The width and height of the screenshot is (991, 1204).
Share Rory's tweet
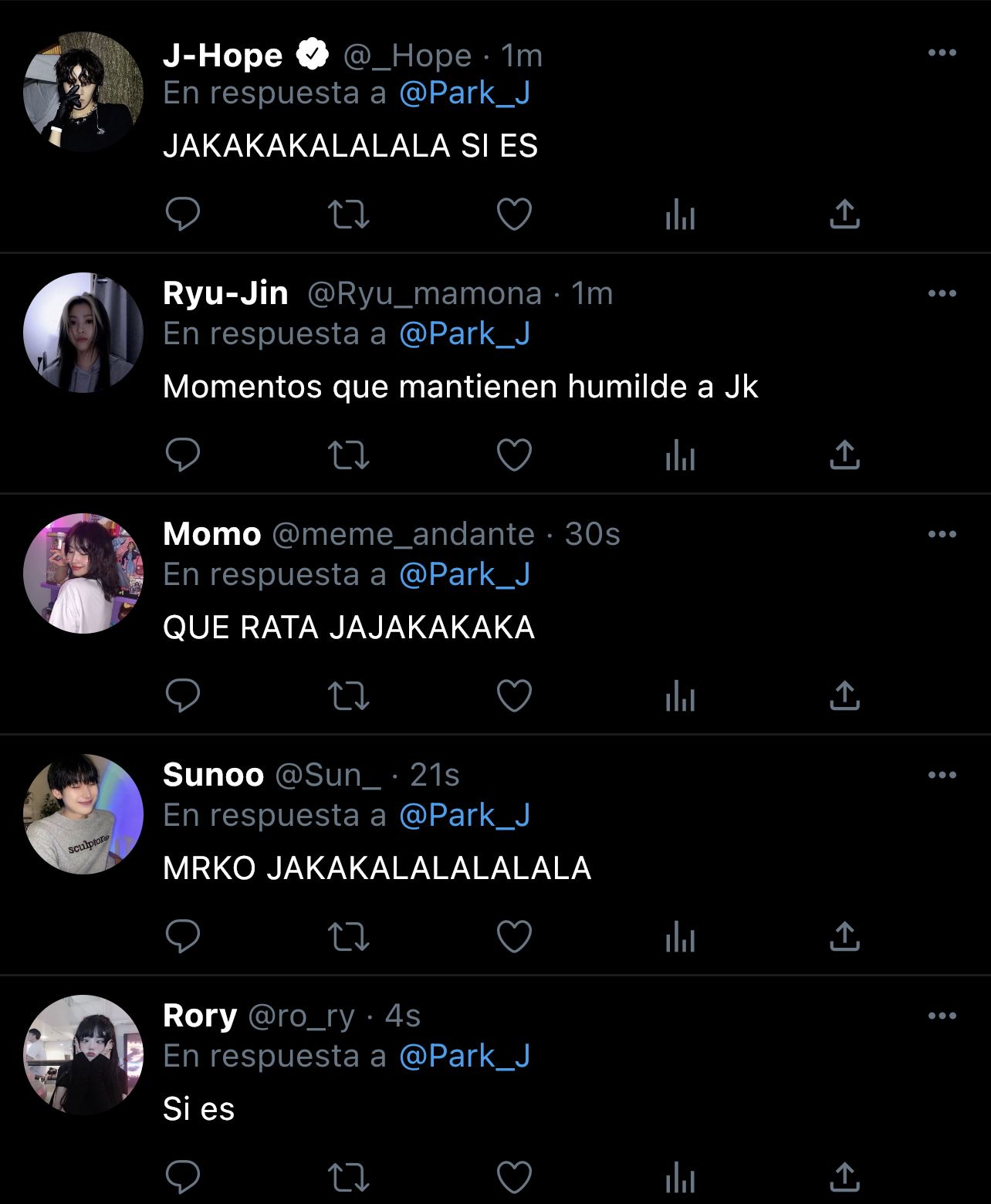pyautogui.click(x=844, y=1177)
